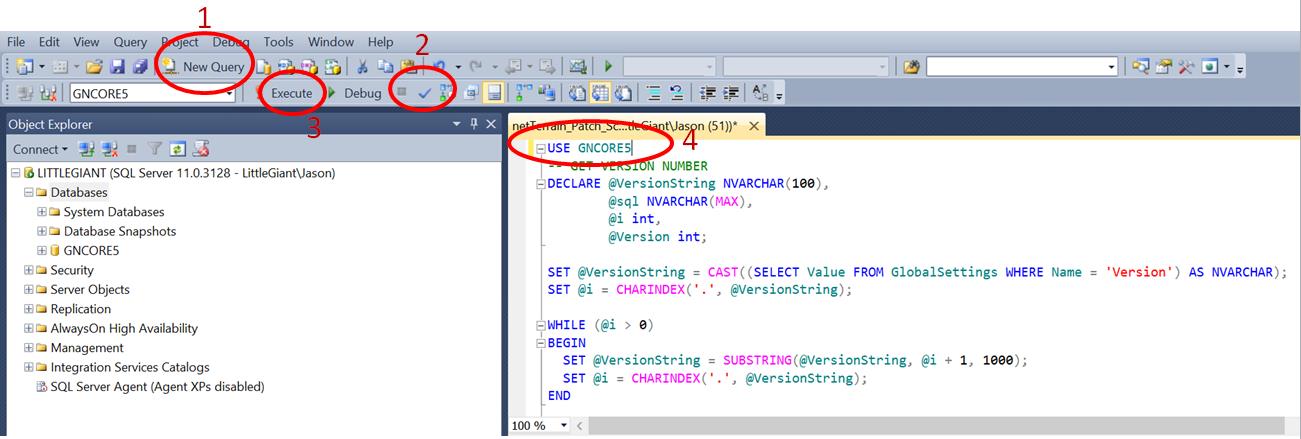Open the Tools menu

coord(278,42)
